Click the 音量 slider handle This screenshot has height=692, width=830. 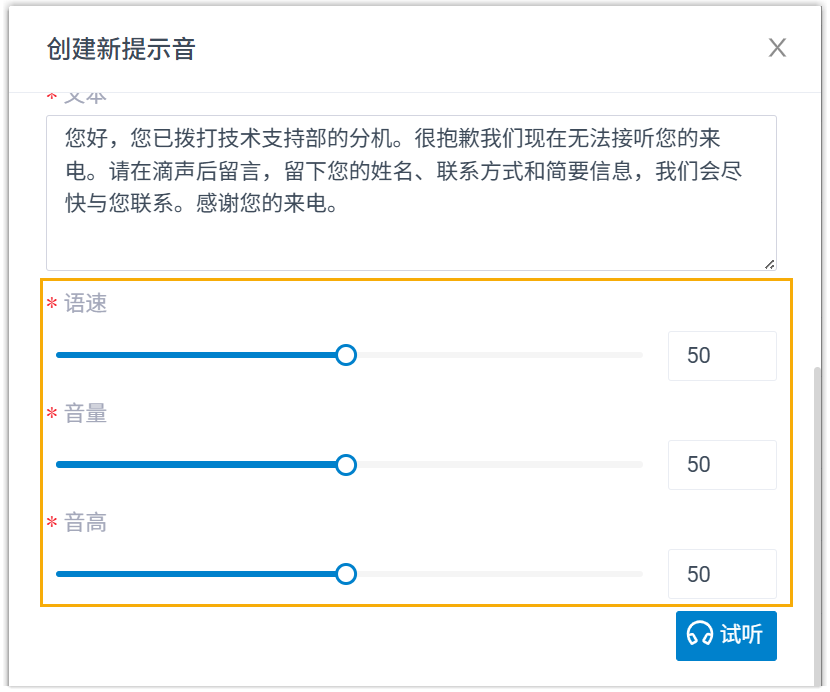point(346,465)
